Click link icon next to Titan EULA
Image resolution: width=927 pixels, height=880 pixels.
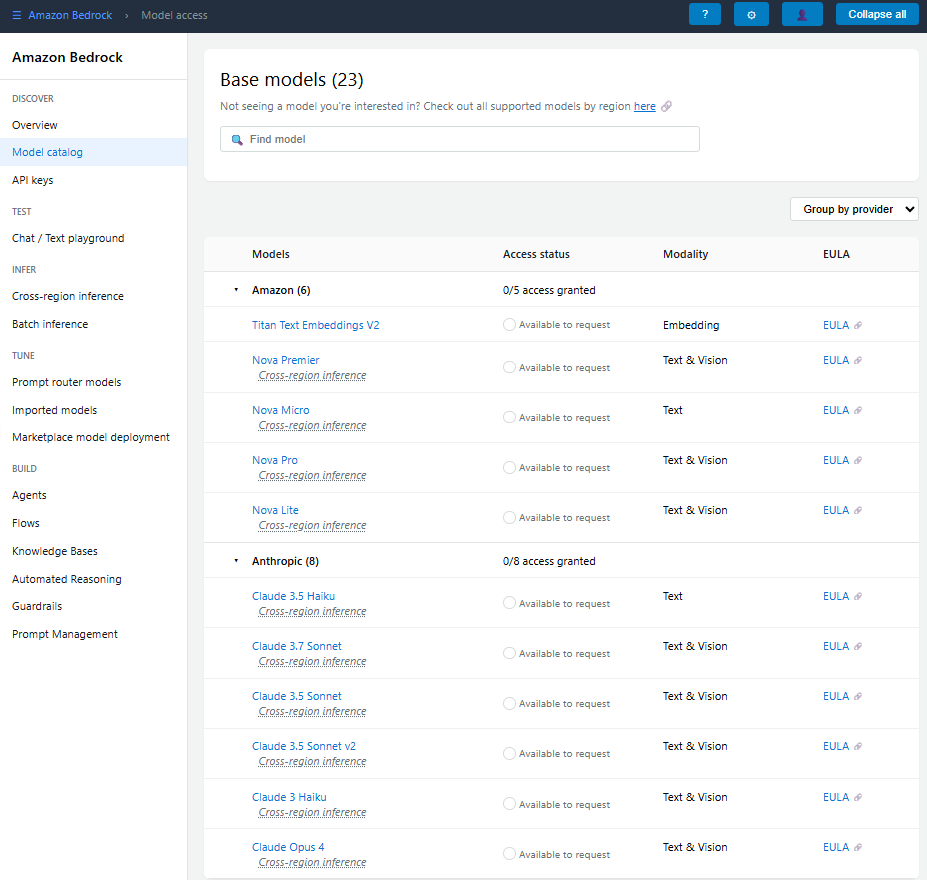(x=858, y=325)
